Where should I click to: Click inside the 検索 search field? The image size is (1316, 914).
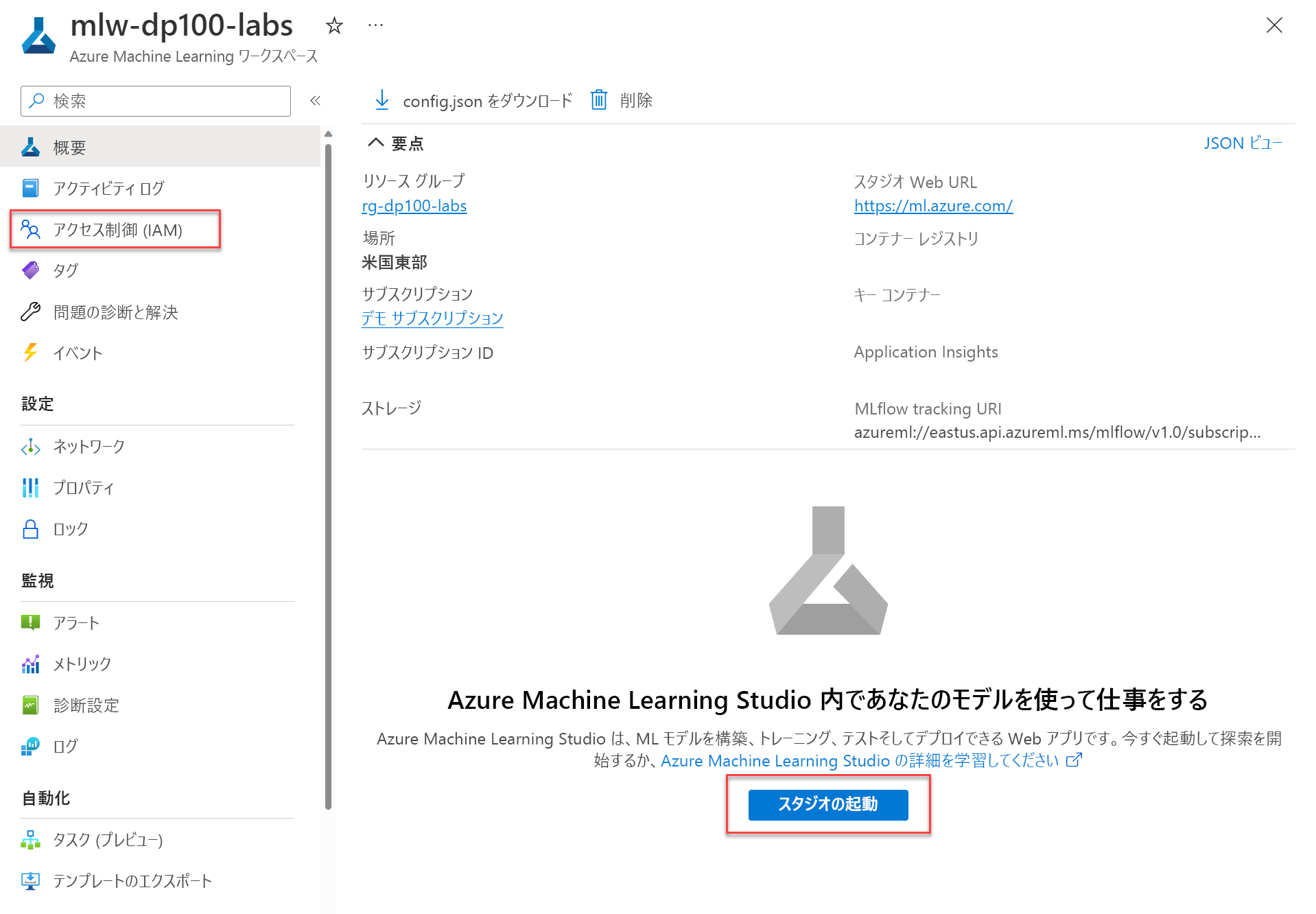[x=155, y=101]
